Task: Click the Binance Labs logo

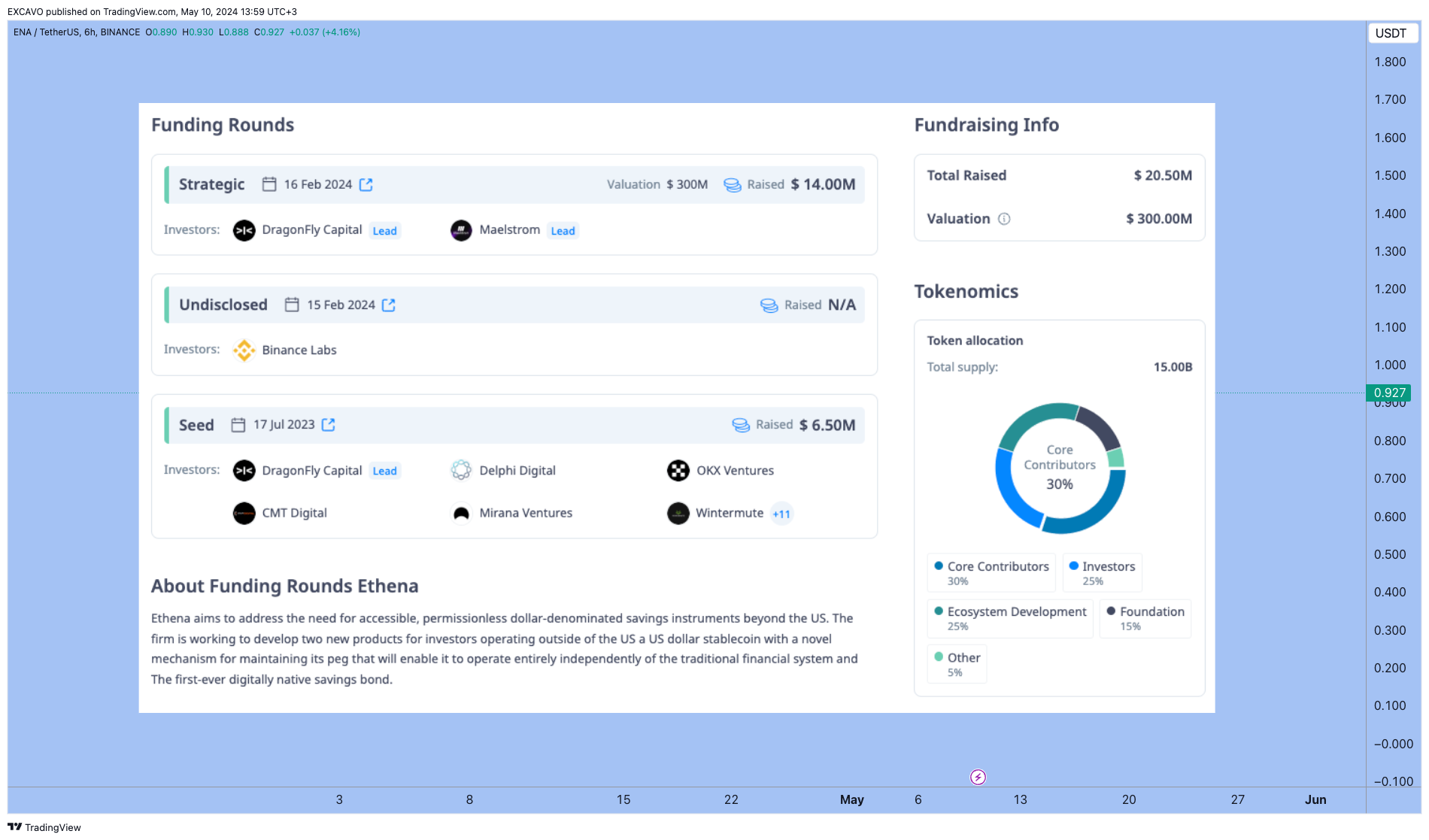Action: coord(244,350)
